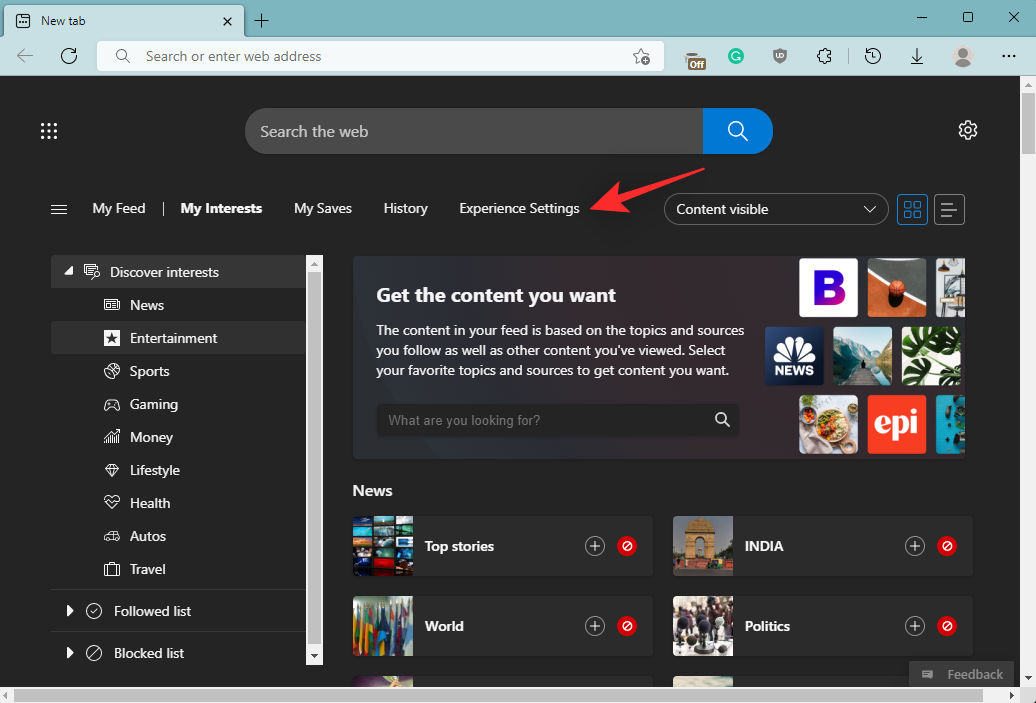Screen dimensions: 1036x703
Task: Open the Grammarly extension
Action: [x=736, y=56]
